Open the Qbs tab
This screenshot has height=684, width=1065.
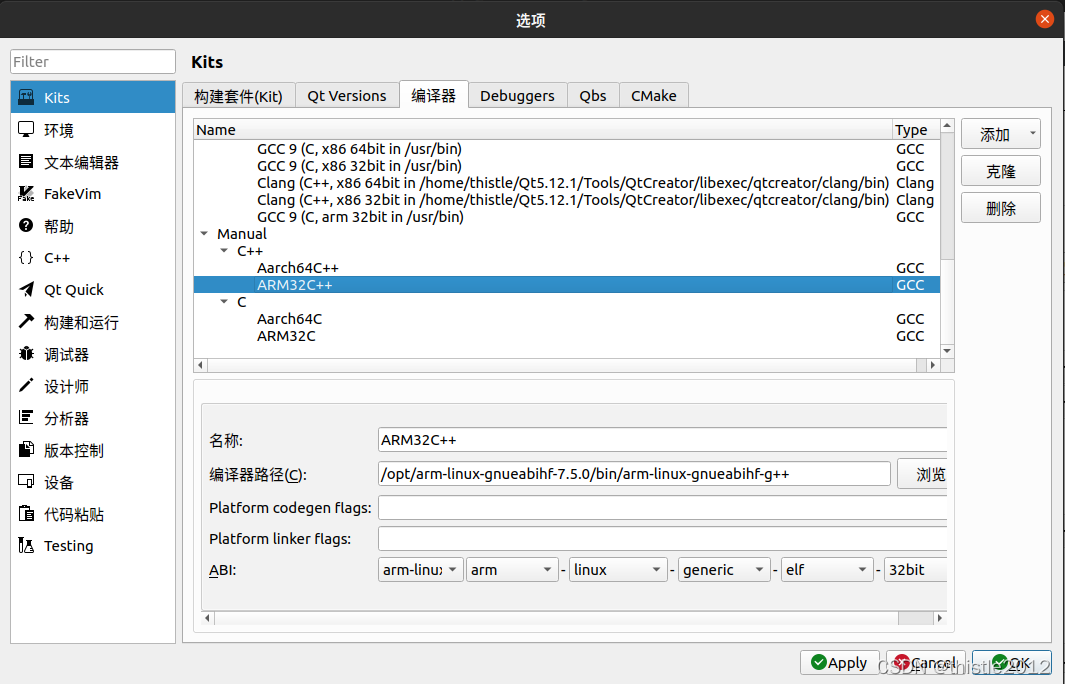[x=593, y=96]
